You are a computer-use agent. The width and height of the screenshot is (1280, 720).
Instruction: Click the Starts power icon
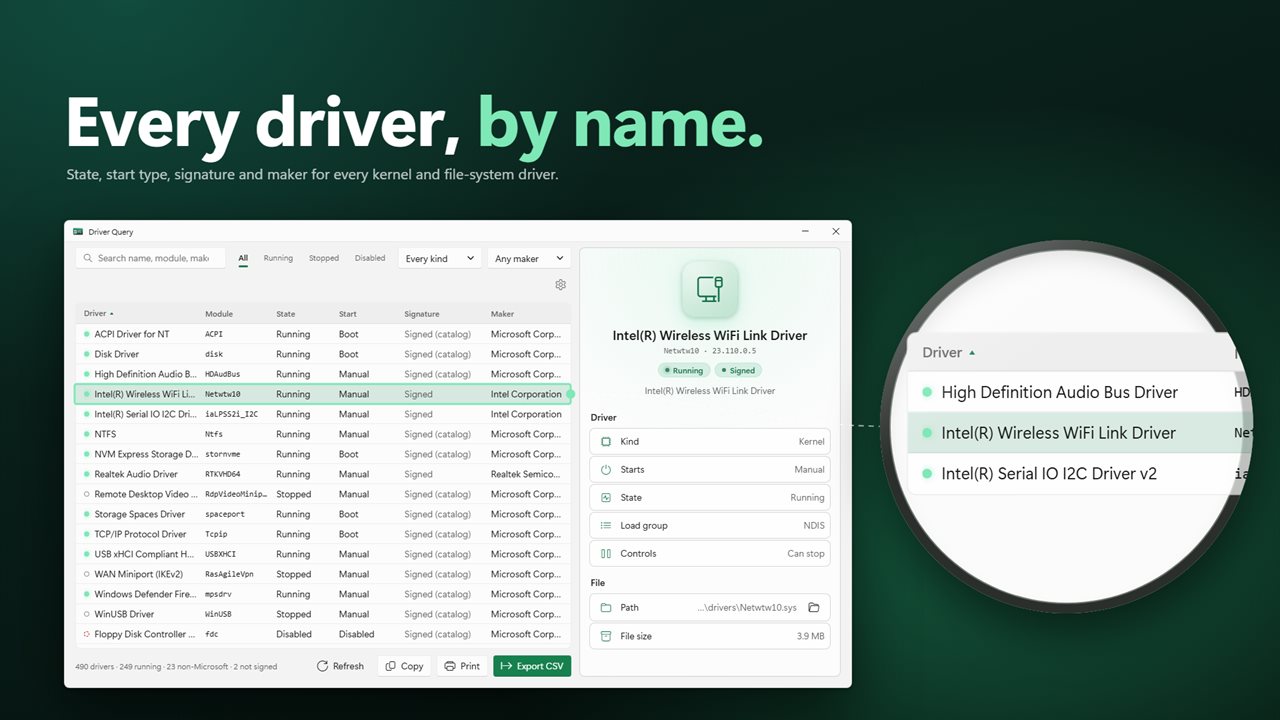(x=606, y=469)
